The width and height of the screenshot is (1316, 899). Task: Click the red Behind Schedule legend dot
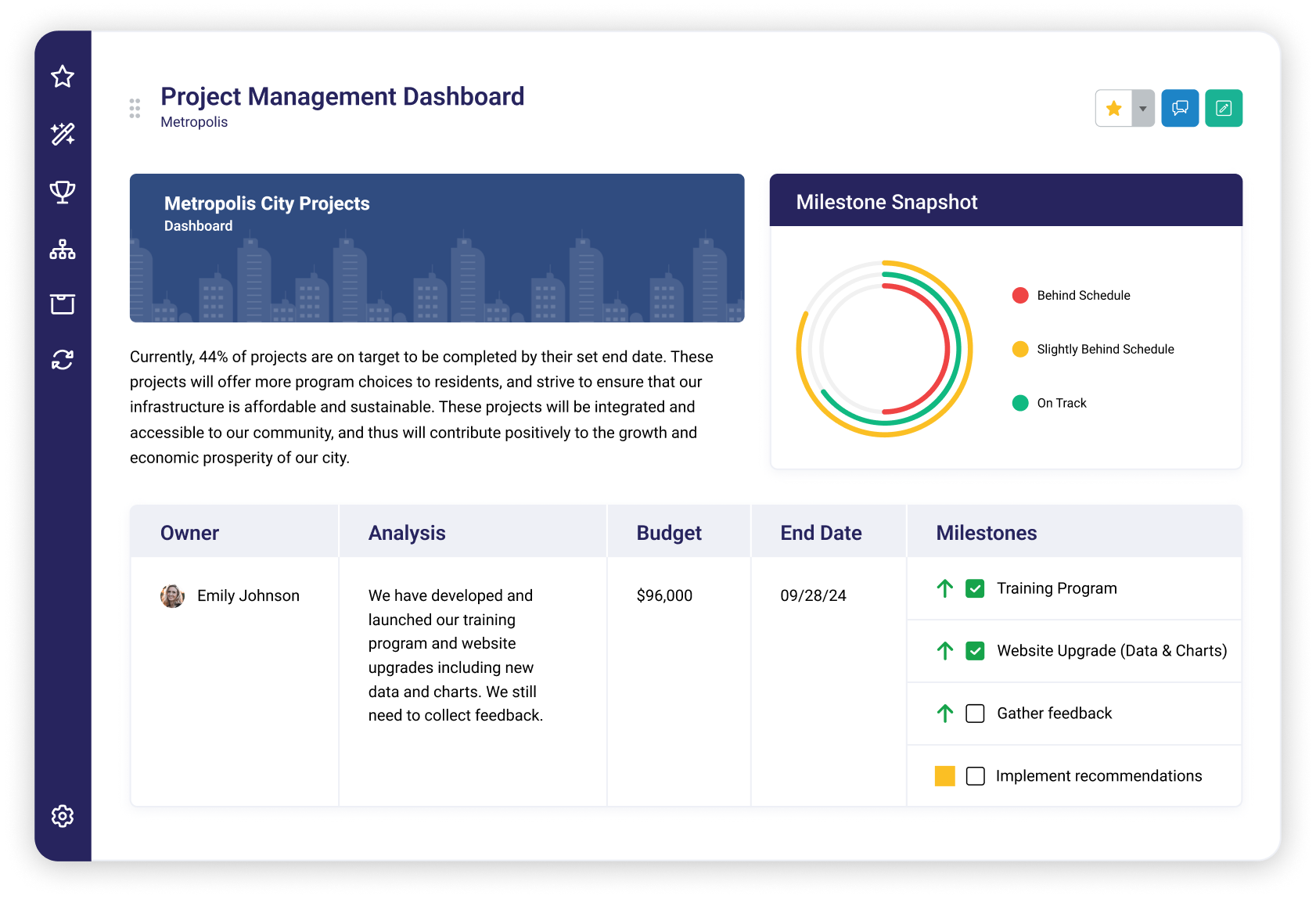pos(1020,295)
